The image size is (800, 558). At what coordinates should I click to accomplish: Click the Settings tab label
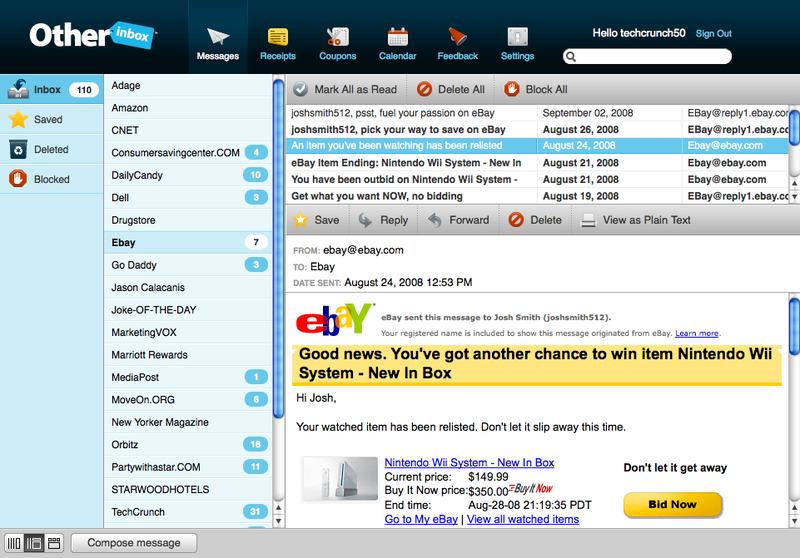pyautogui.click(x=517, y=56)
